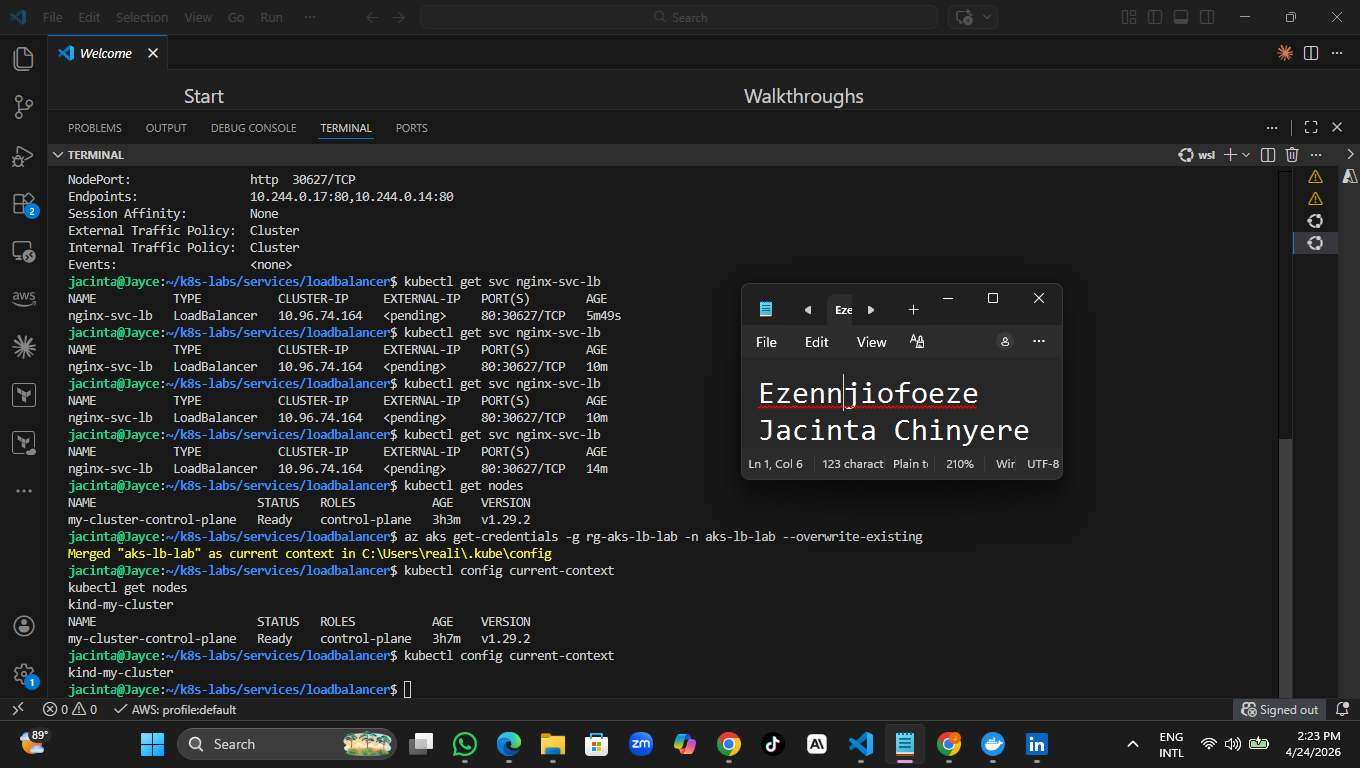
Task: Click the VS Code search command center
Action: 679,17
